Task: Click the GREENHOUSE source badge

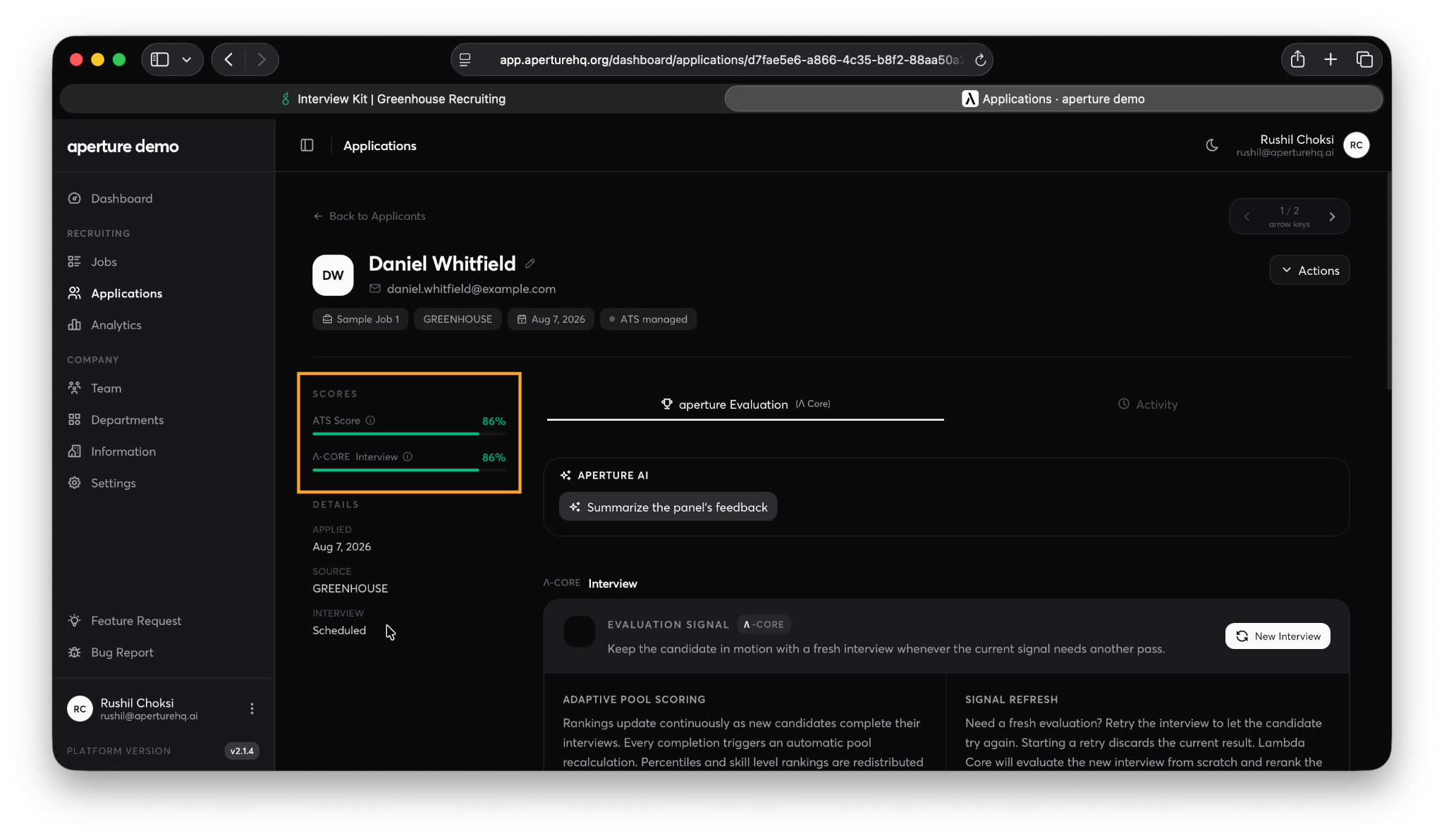Action: (x=458, y=319)
